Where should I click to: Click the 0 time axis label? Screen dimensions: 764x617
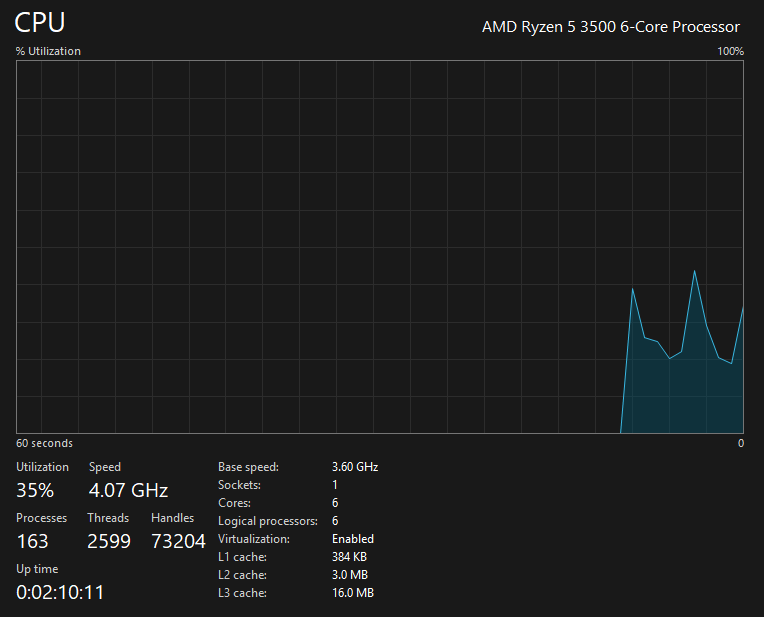[x=741, y=443]
